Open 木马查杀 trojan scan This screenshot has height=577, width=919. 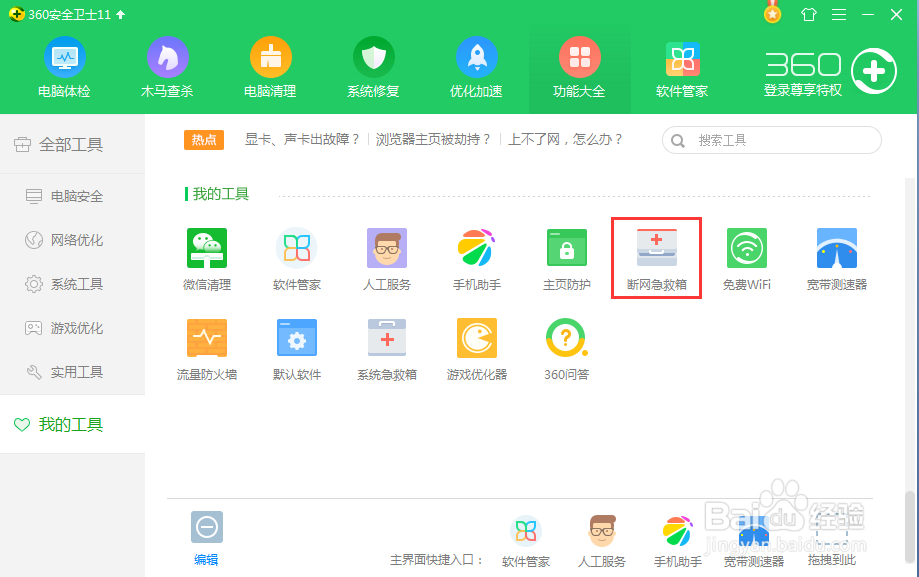[168, 67]
